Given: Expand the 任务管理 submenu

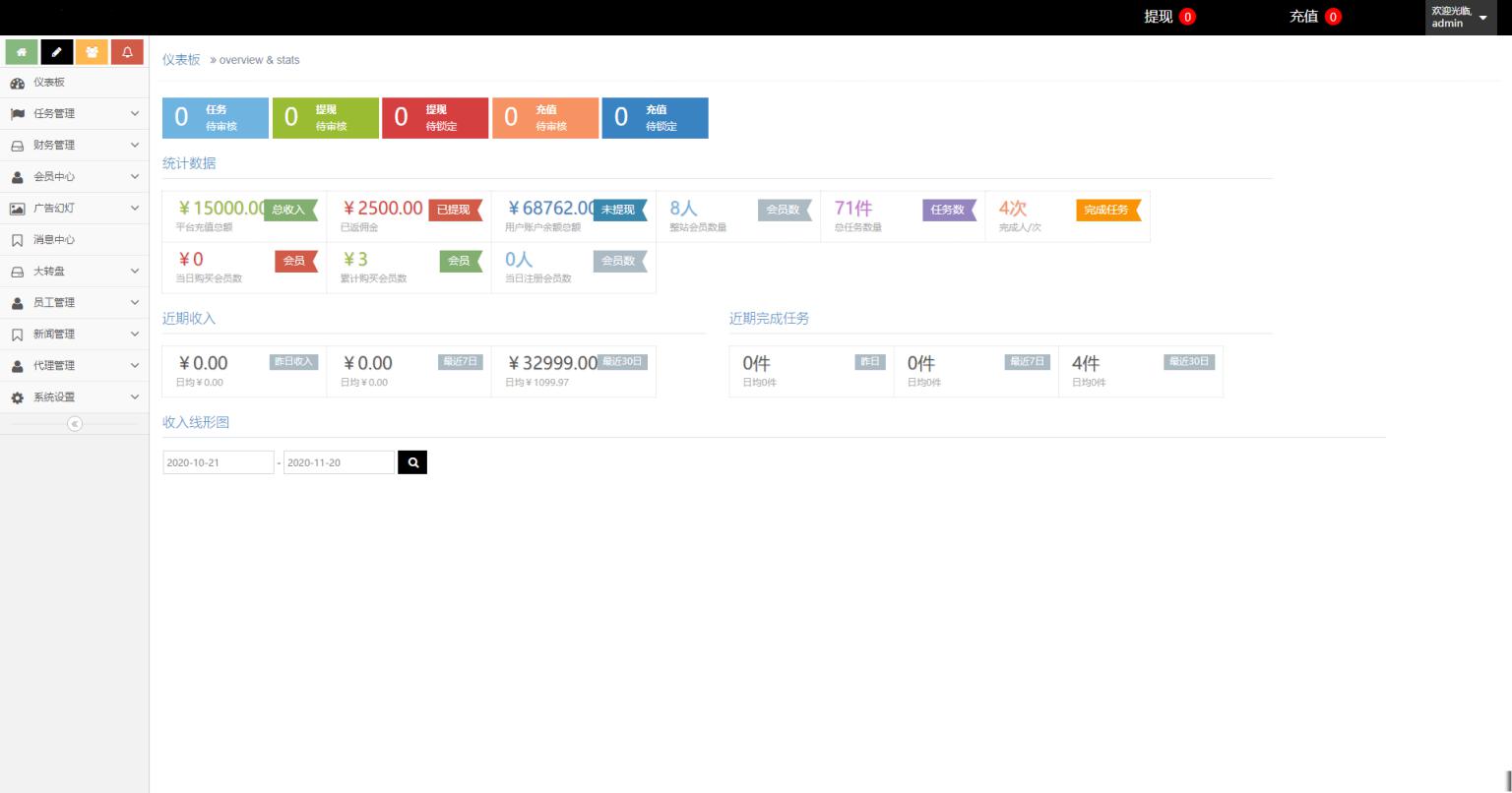Looking at the screenshot, I should [75, 114].
